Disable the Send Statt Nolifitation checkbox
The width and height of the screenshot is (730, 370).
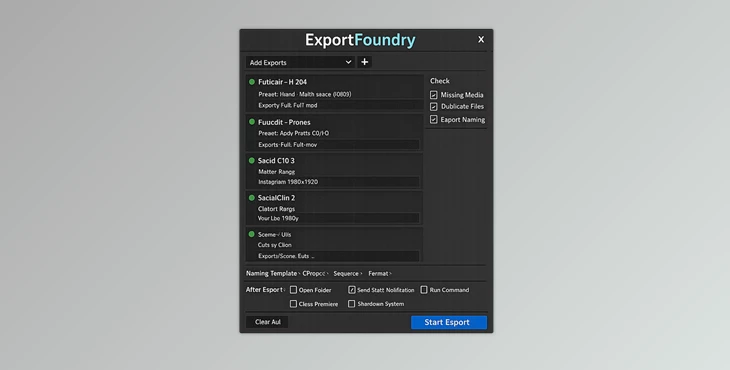click(352, 290)
